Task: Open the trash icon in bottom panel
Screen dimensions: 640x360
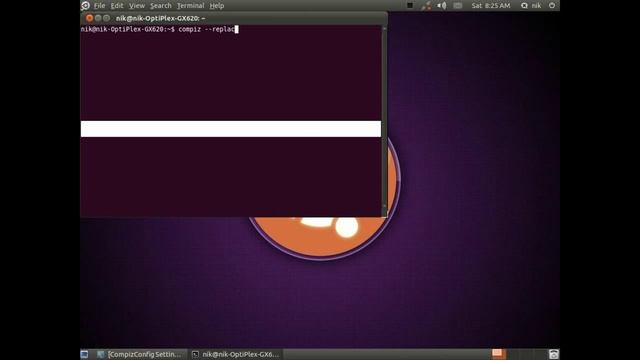Action: [553, 354]
